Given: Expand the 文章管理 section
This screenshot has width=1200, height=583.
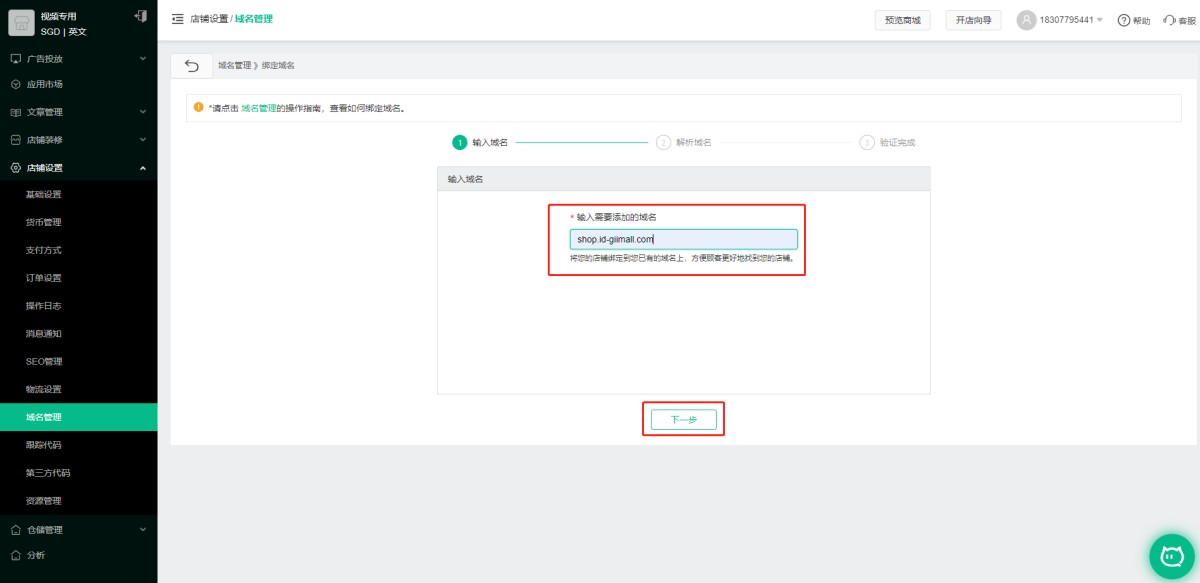Looking at the screenshot, I should click(x=78, y=112).
